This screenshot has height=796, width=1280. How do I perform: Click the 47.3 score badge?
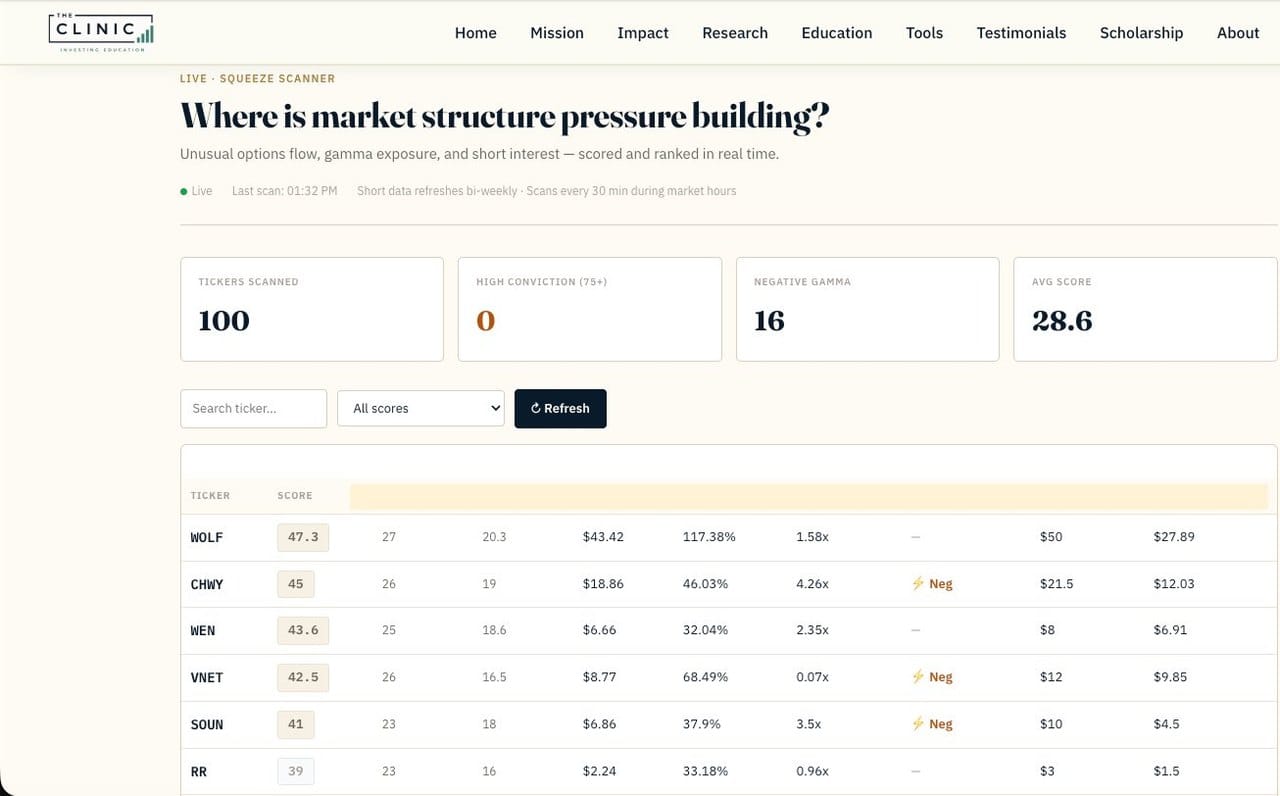click(303, 537)
